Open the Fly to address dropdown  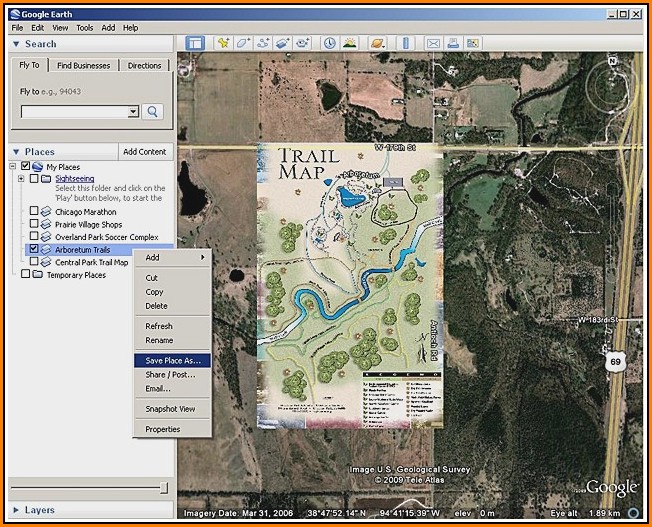(133, 112)
